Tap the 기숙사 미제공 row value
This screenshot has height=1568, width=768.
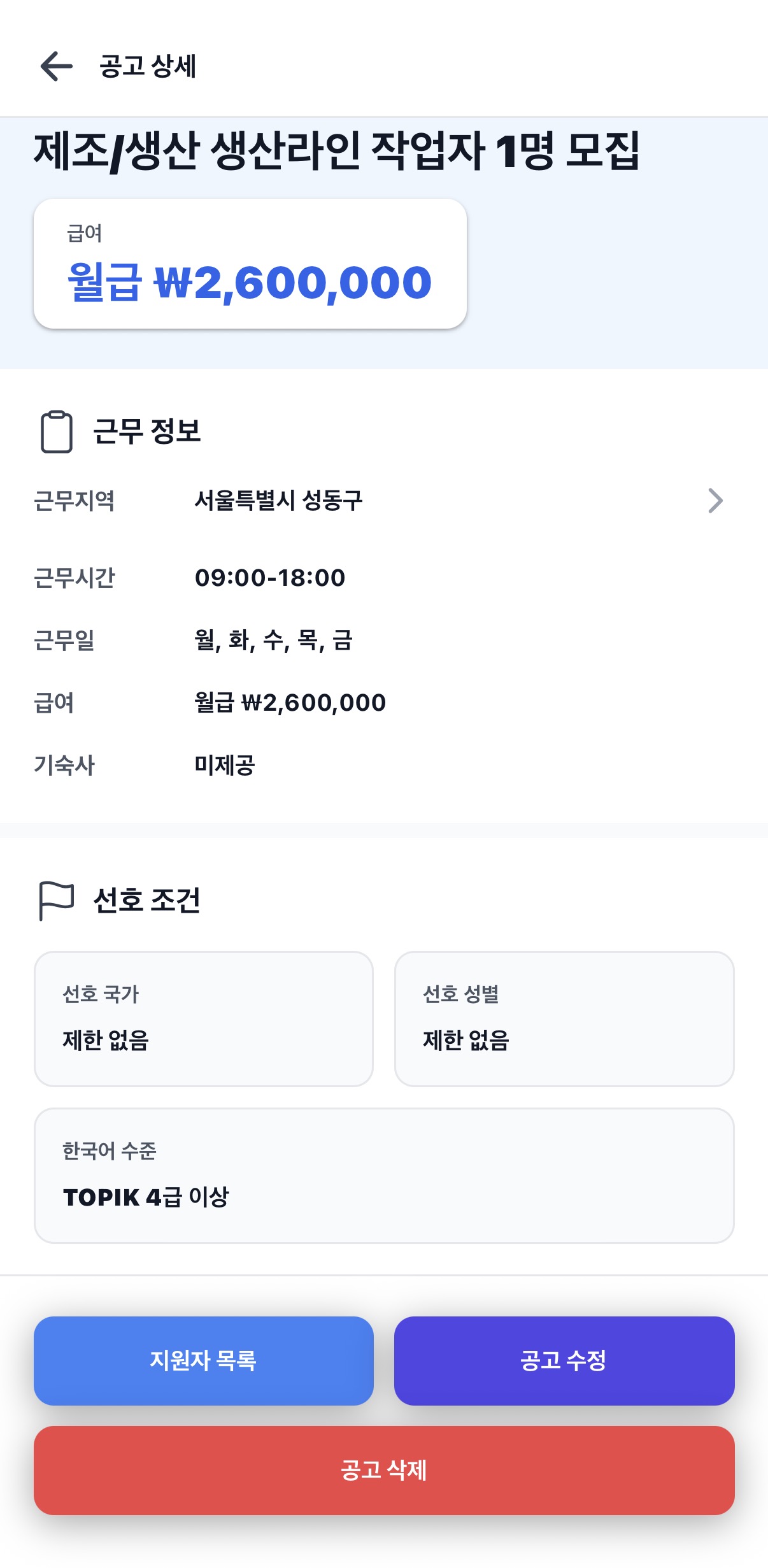(225, 765)
